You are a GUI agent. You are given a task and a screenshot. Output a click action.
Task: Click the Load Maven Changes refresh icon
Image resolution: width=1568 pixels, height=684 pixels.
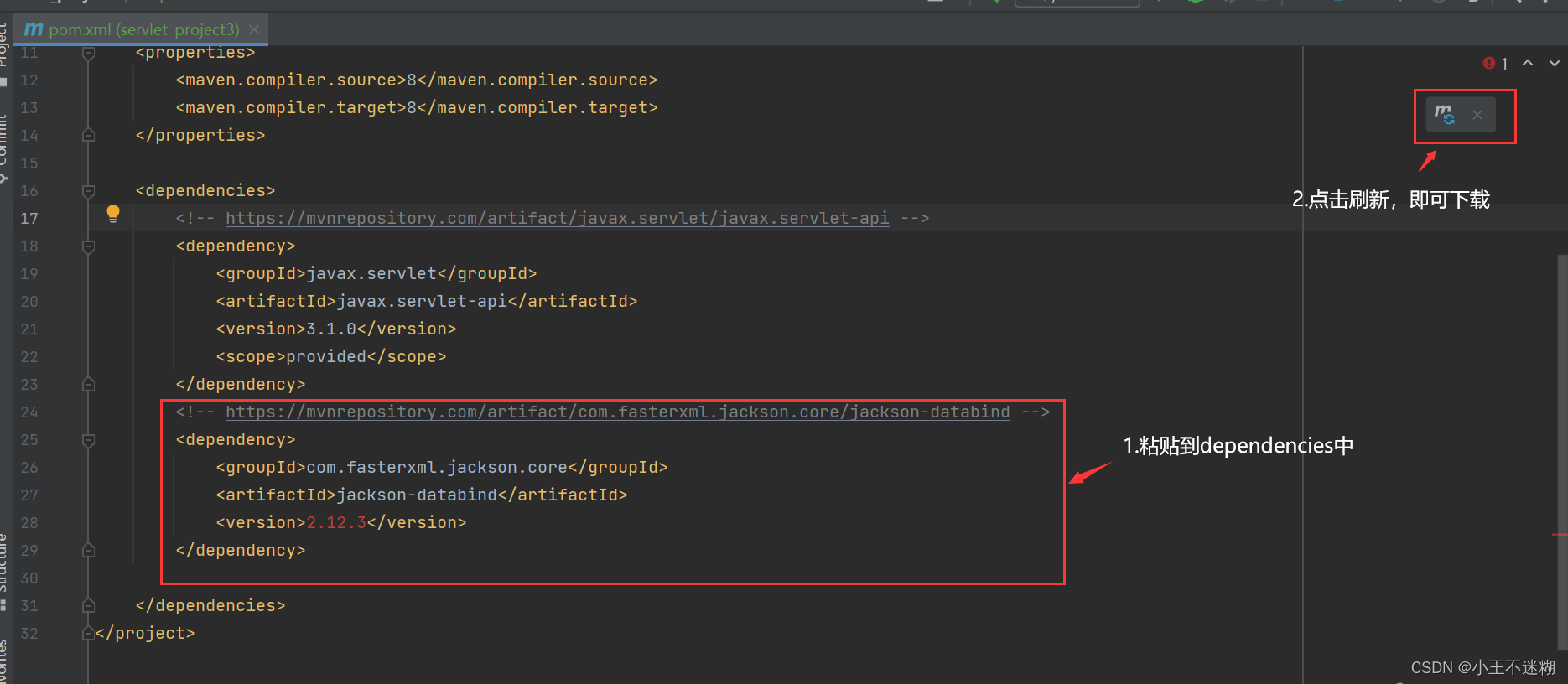click(x=1444, y=114)
